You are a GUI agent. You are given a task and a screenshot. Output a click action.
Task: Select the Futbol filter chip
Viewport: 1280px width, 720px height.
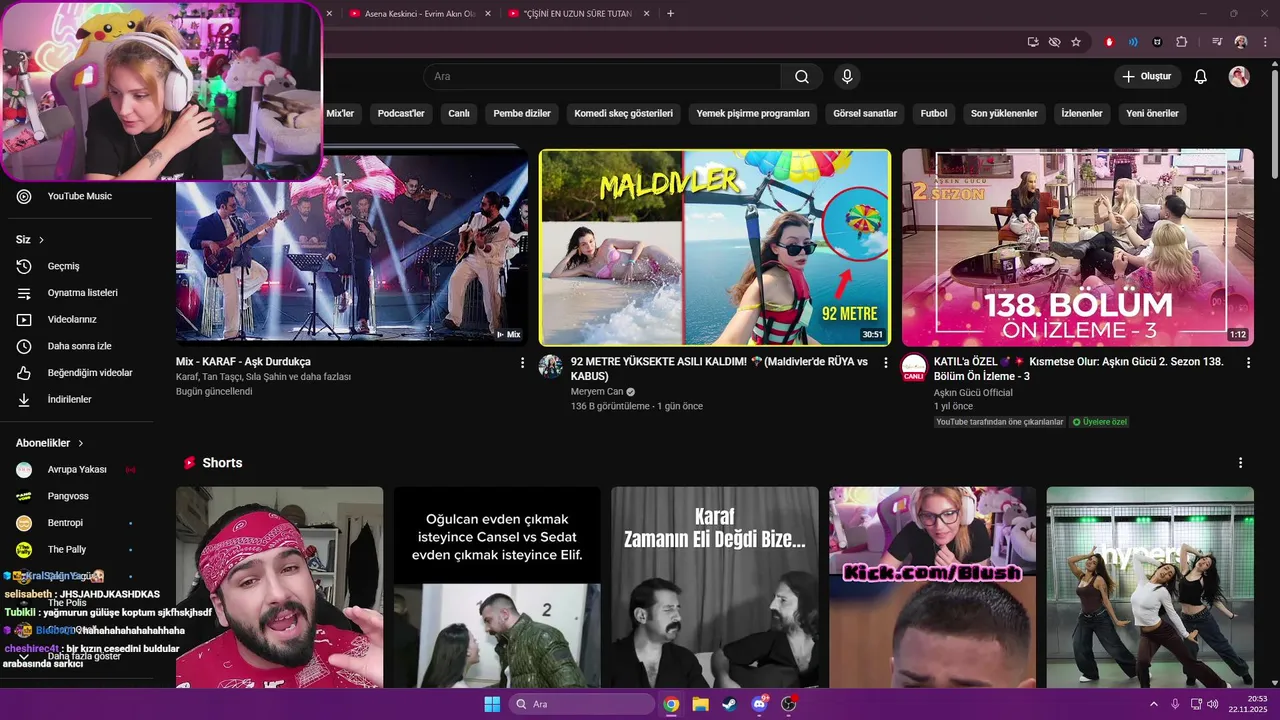click(934, 114)
